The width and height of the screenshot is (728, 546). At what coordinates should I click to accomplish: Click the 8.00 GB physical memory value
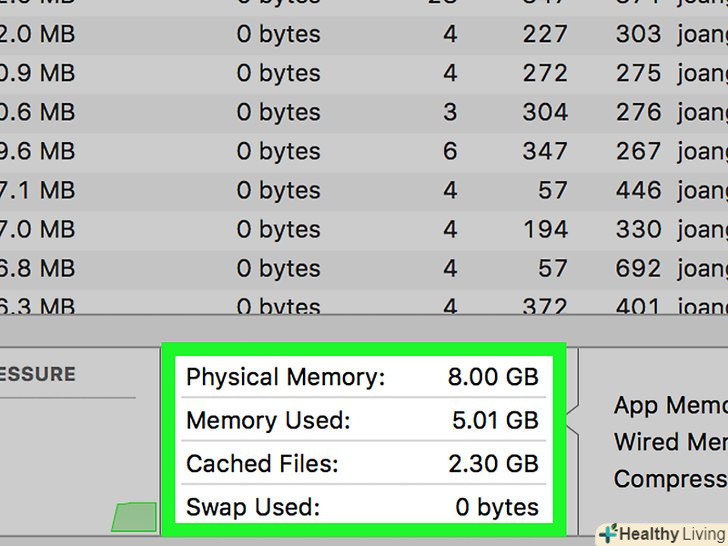point(495,377)
